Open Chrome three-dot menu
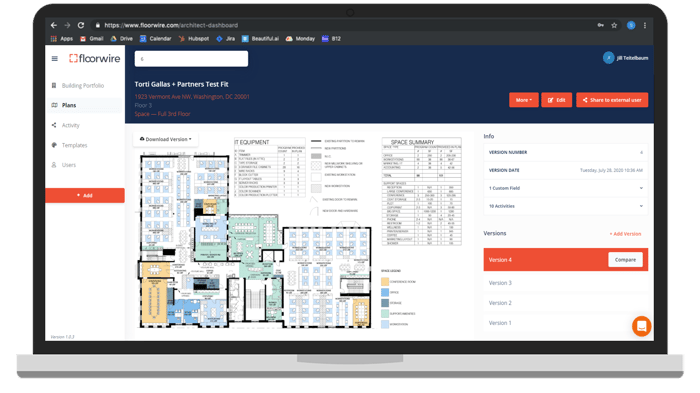The width and height of the screenshot is (700, 393). click(645, 25)
